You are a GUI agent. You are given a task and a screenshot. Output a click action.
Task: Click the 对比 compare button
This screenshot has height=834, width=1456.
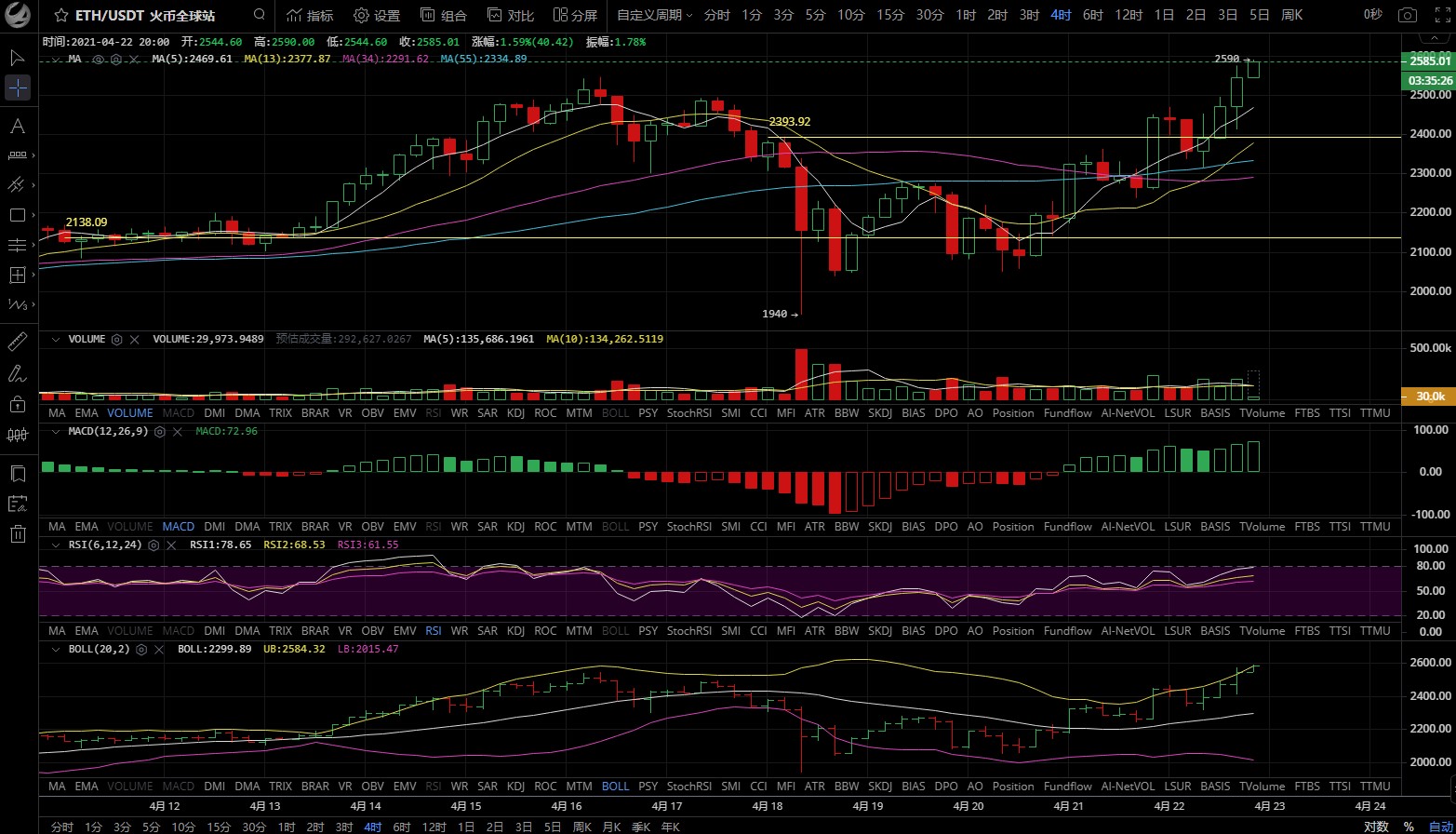click(x=511, y=15)
